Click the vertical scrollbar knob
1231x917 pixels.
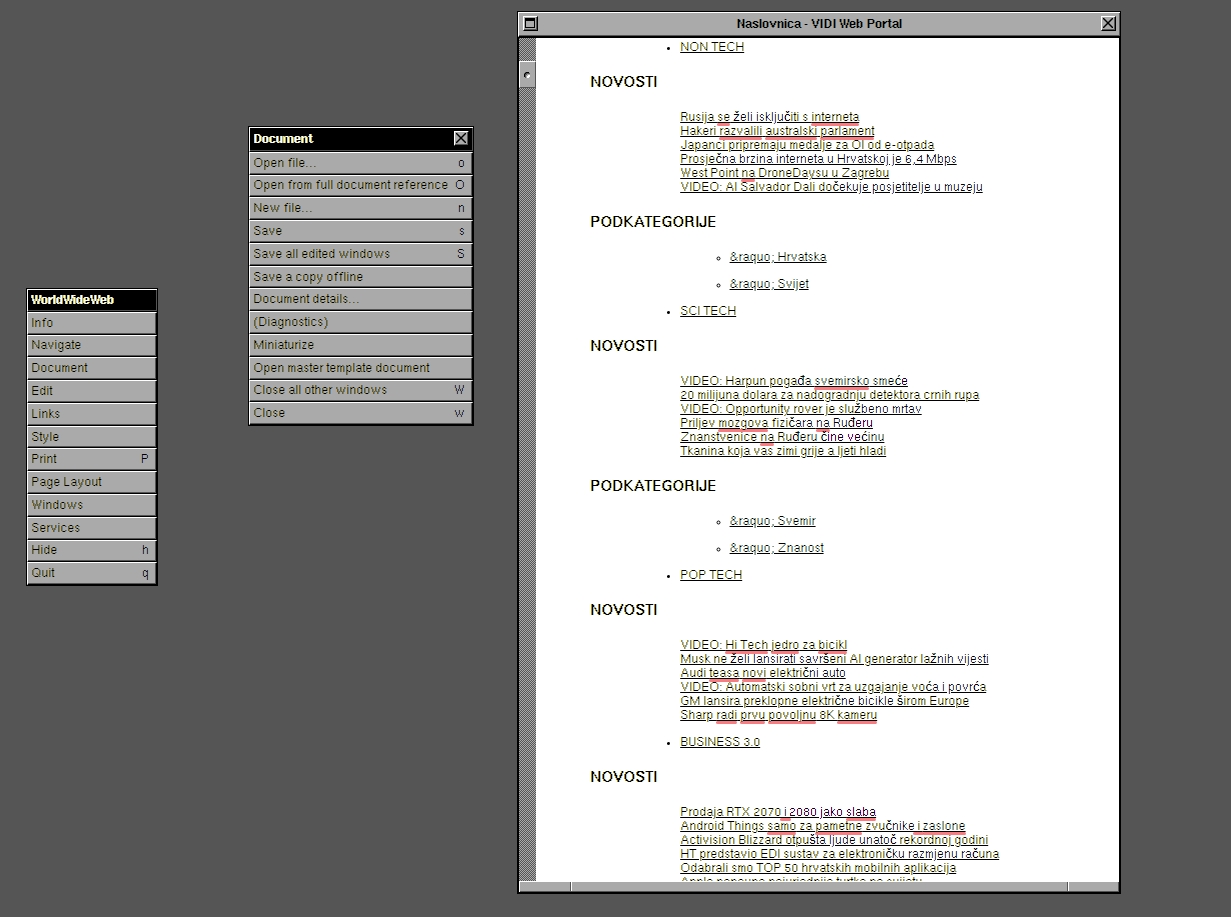pos(527,74)
